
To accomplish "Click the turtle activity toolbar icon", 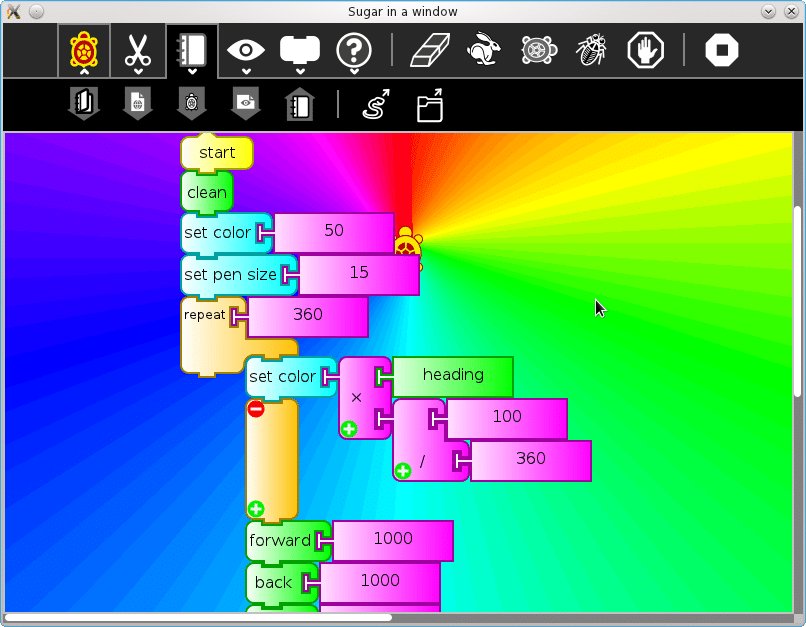I will 84,50.
